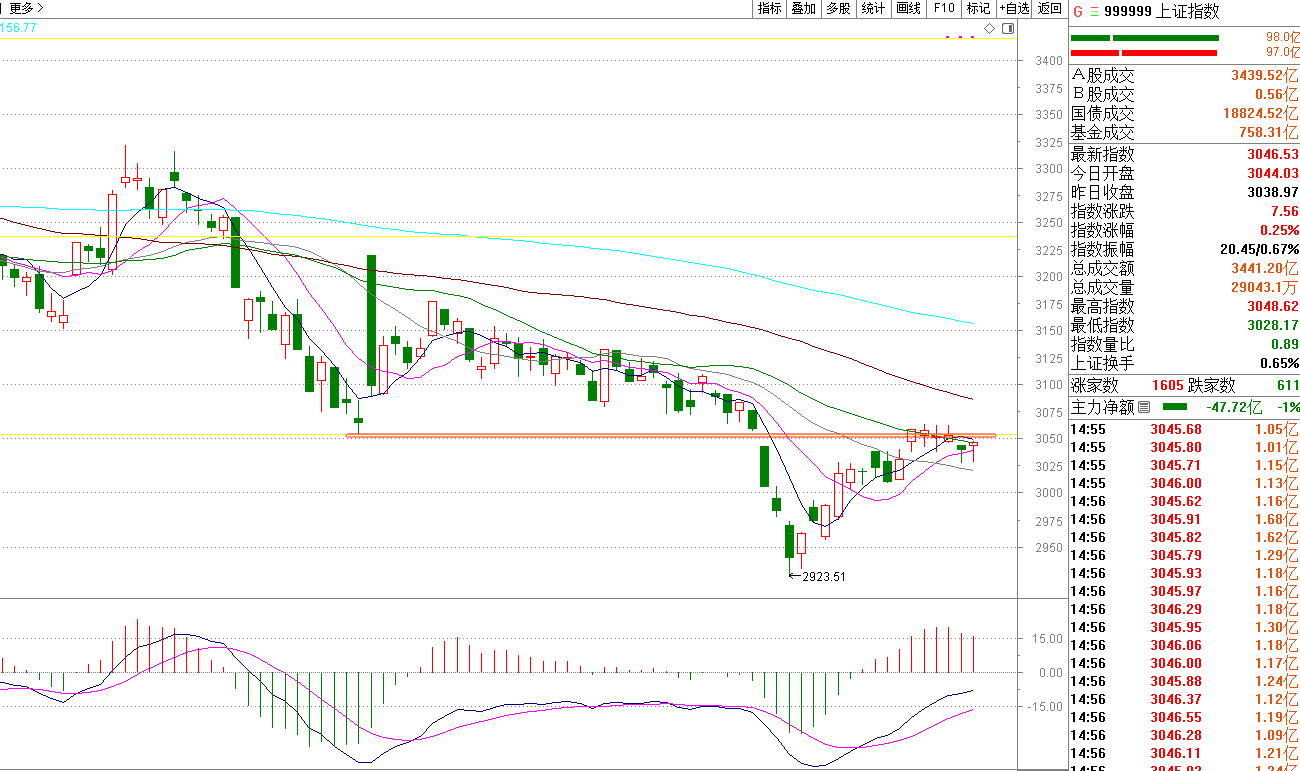Click the diamond icon above chart
Viewport: 1300px width, 771px height.
[x=990, y=29]
